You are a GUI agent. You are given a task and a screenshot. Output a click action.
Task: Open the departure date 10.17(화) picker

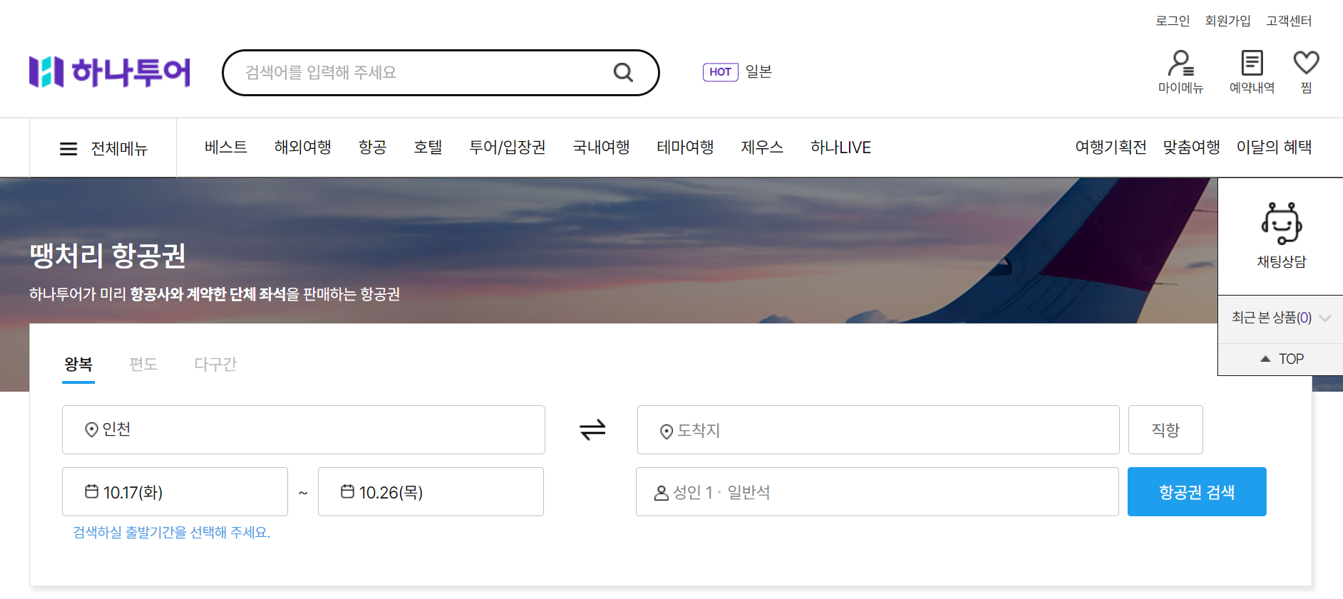(x=175, y=492)
